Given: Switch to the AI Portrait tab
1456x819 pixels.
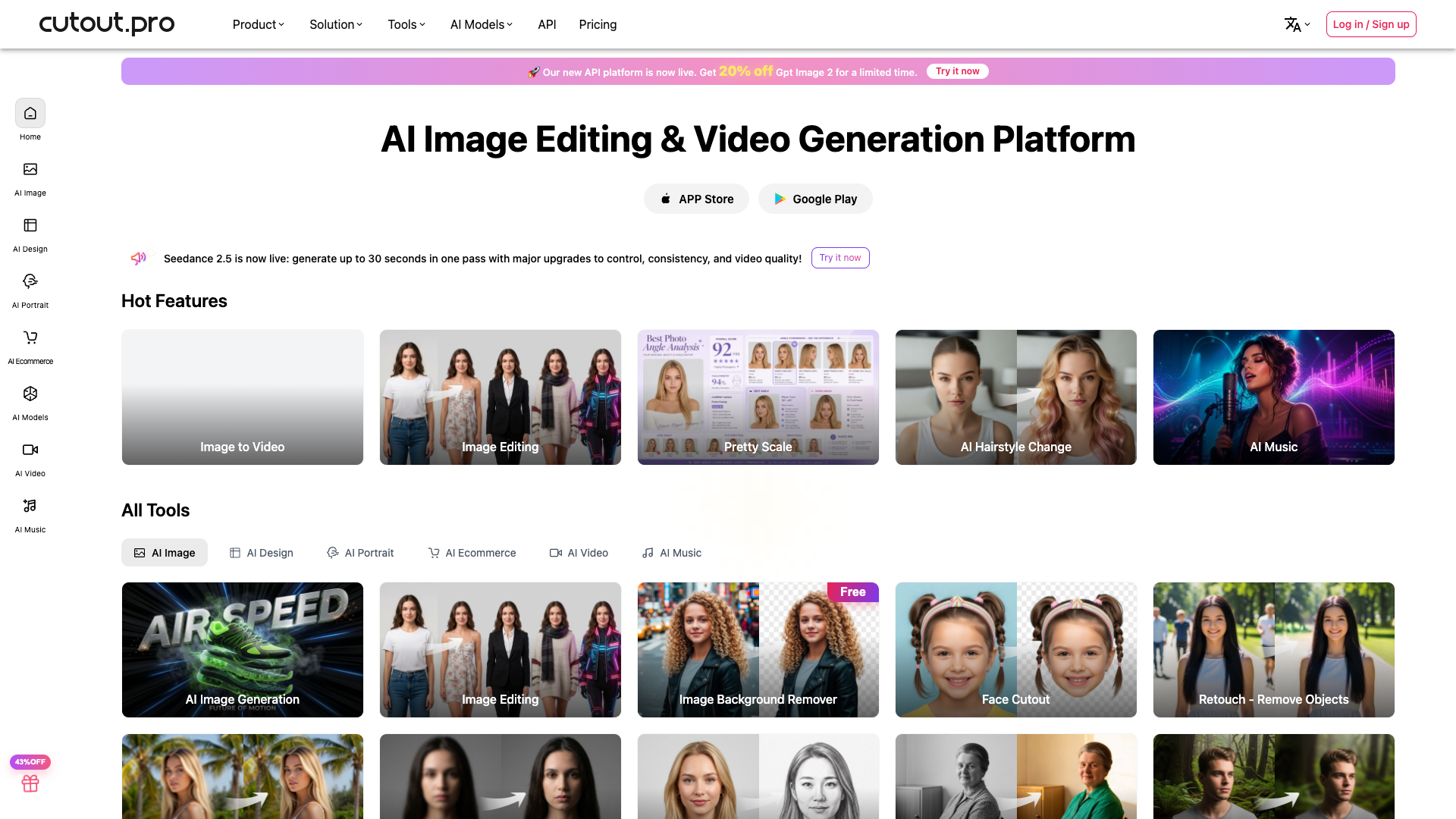Looking at the screenshot, I should [x=360, y=553].
